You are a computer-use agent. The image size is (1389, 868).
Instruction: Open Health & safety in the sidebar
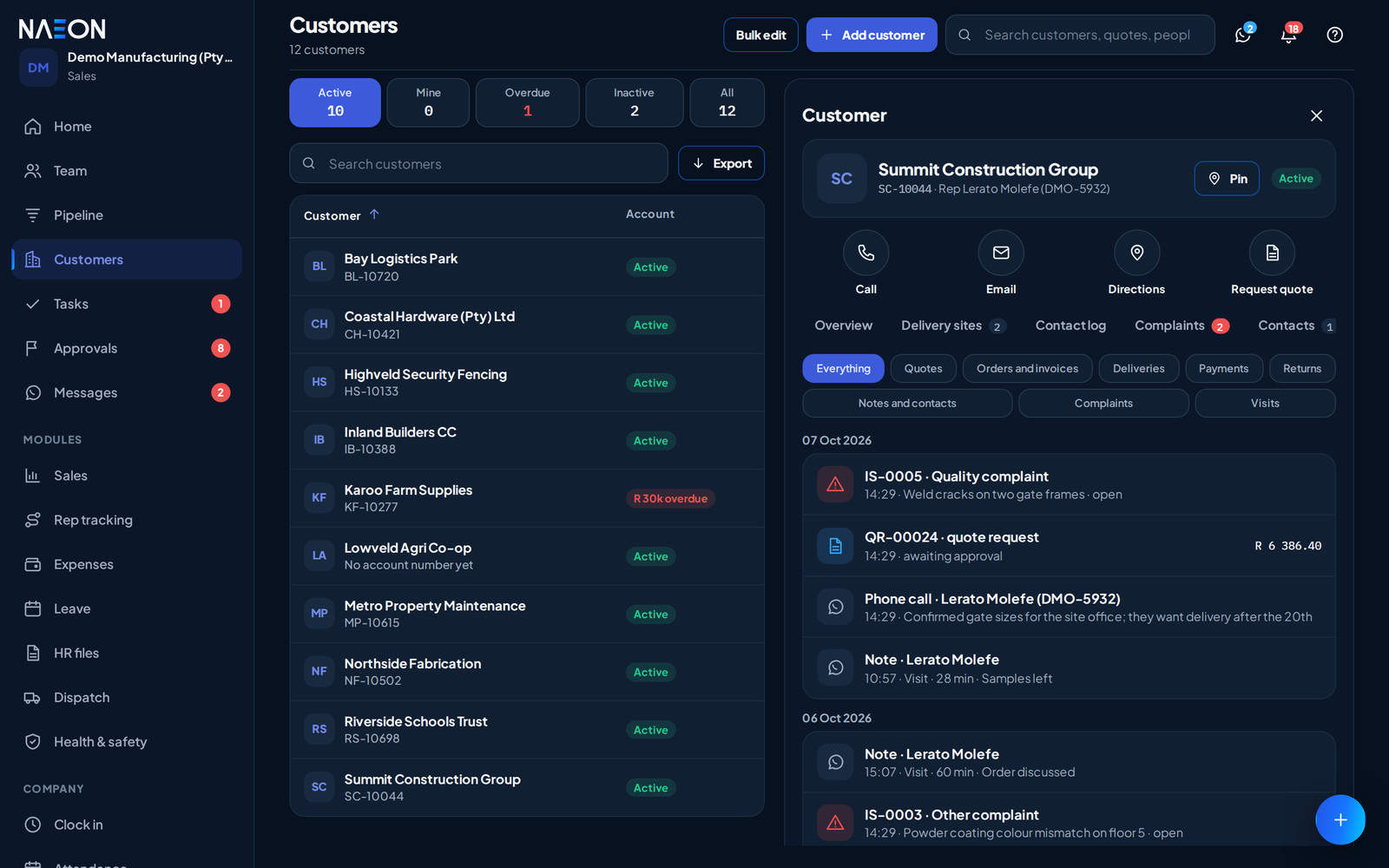[x=127, y=741]
